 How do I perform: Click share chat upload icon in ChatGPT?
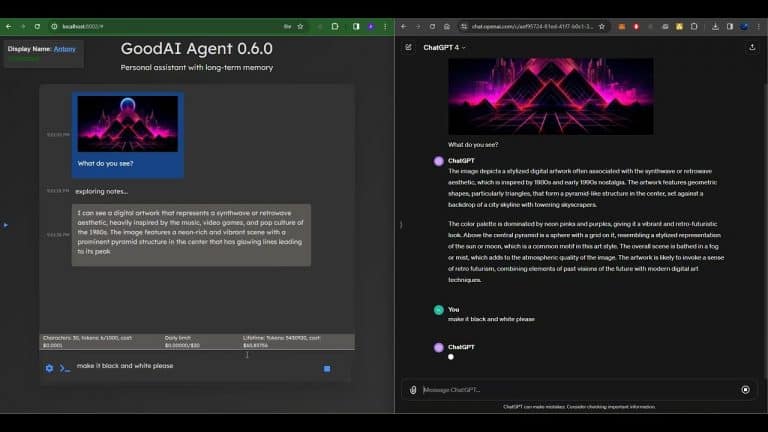pos(752,48)
